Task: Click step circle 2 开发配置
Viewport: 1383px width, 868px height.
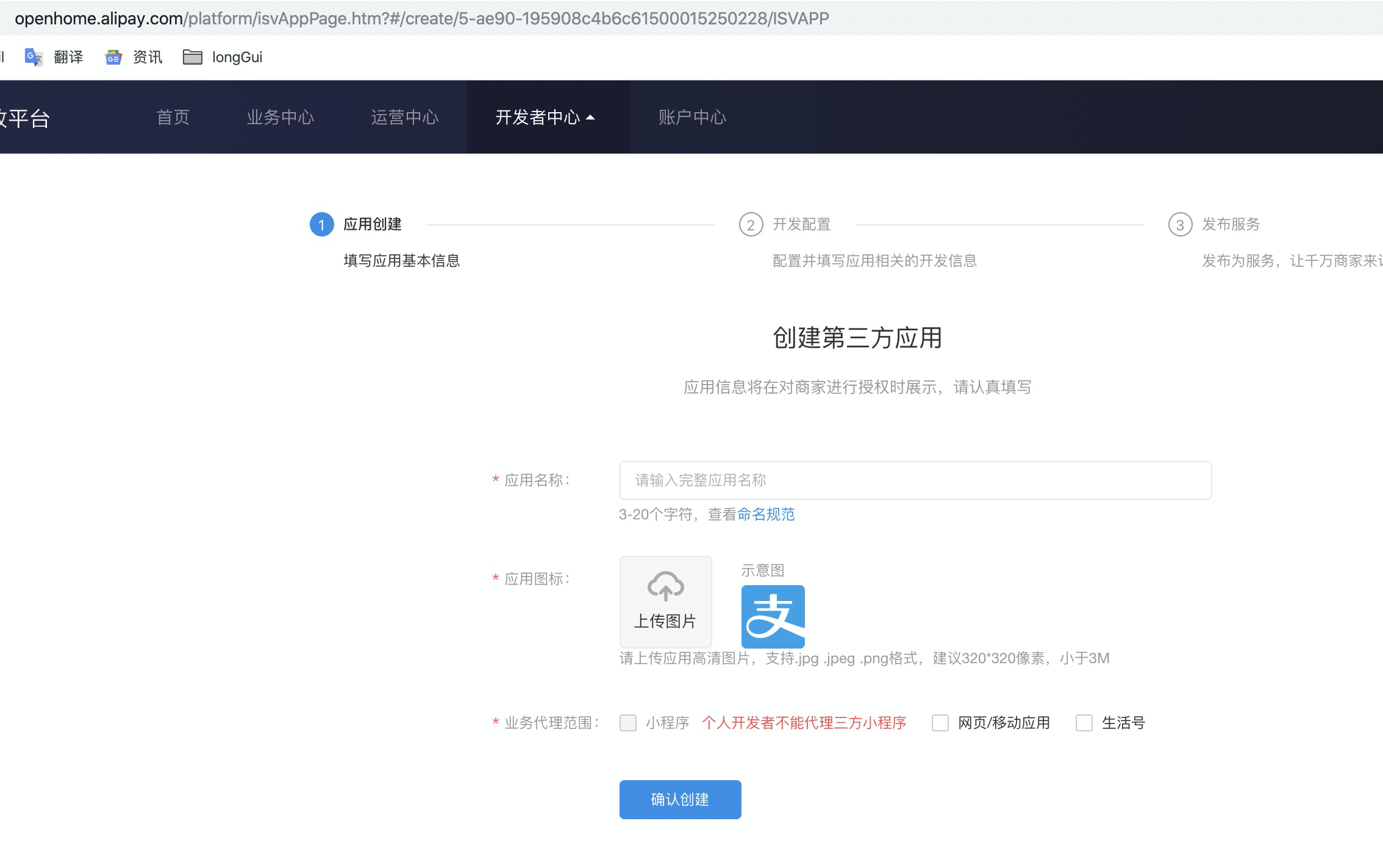Action: (x=750, y=224)
